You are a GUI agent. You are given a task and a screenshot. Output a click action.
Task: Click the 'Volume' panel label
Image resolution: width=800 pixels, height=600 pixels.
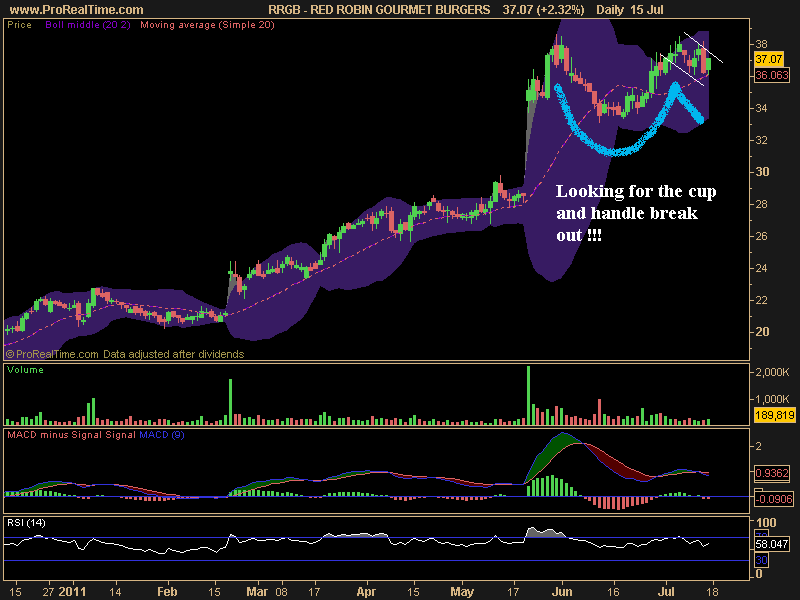click(x=26, y=370)
